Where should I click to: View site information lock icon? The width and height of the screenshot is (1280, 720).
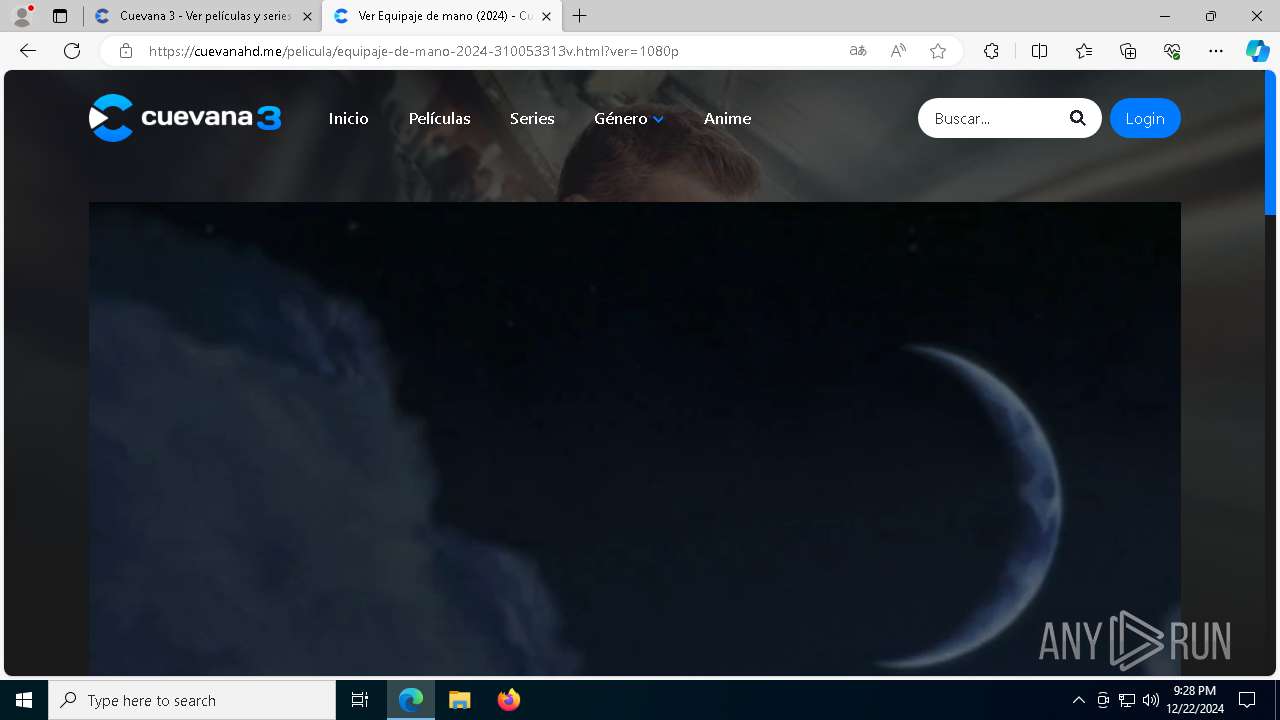126,51
